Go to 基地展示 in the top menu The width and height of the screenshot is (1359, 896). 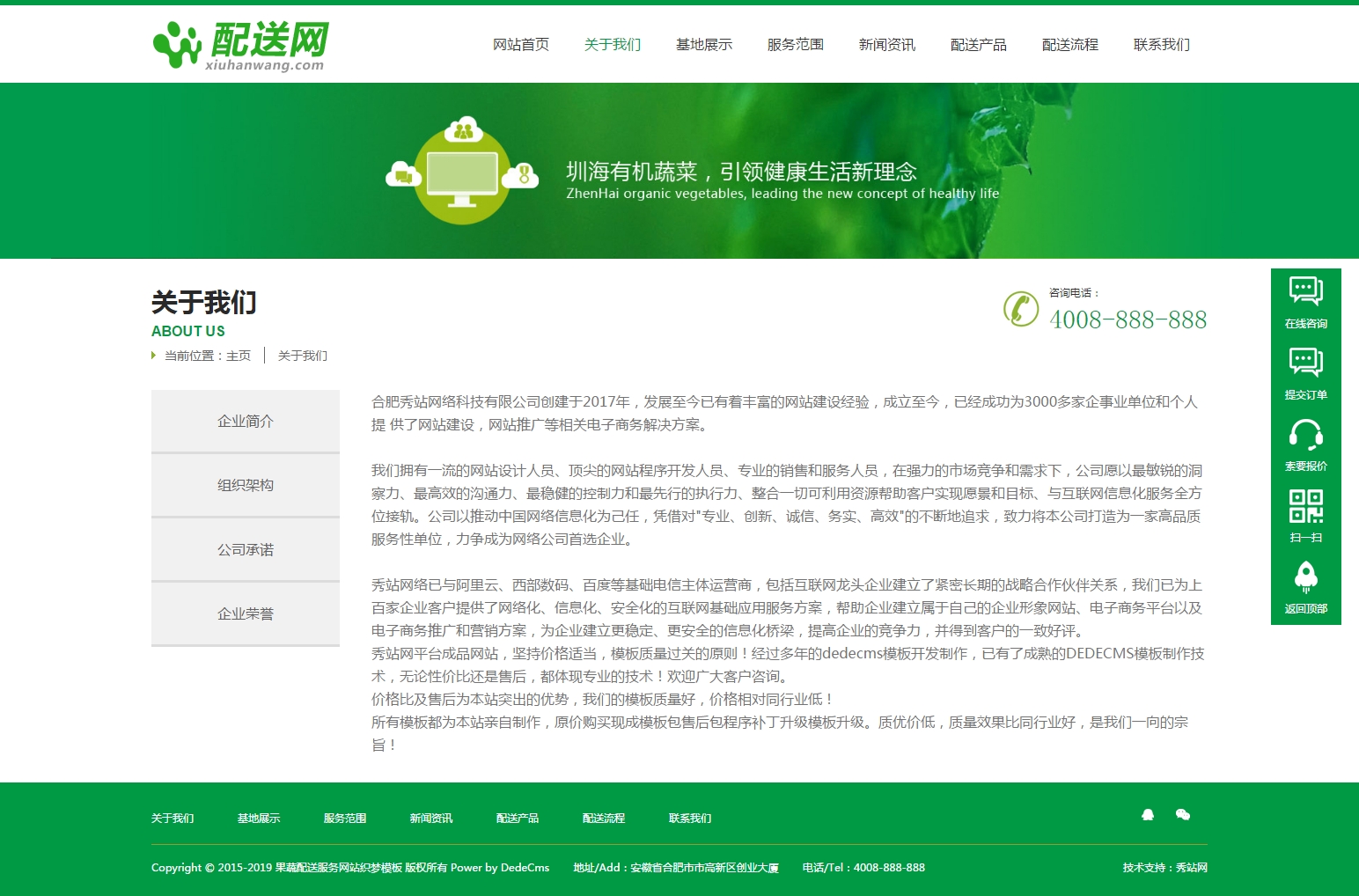click(x=704, y=45)
